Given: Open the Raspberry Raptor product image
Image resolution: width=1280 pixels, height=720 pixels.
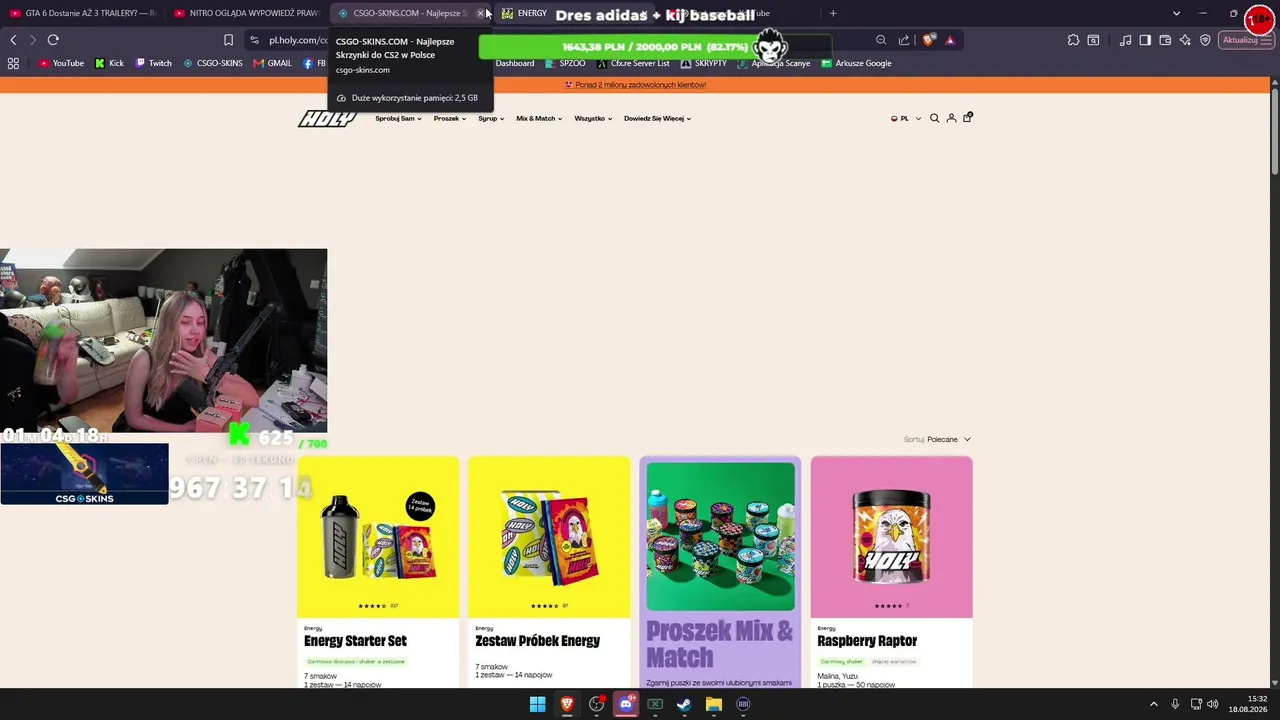Looking at the screenshot, I should [891, 537].
